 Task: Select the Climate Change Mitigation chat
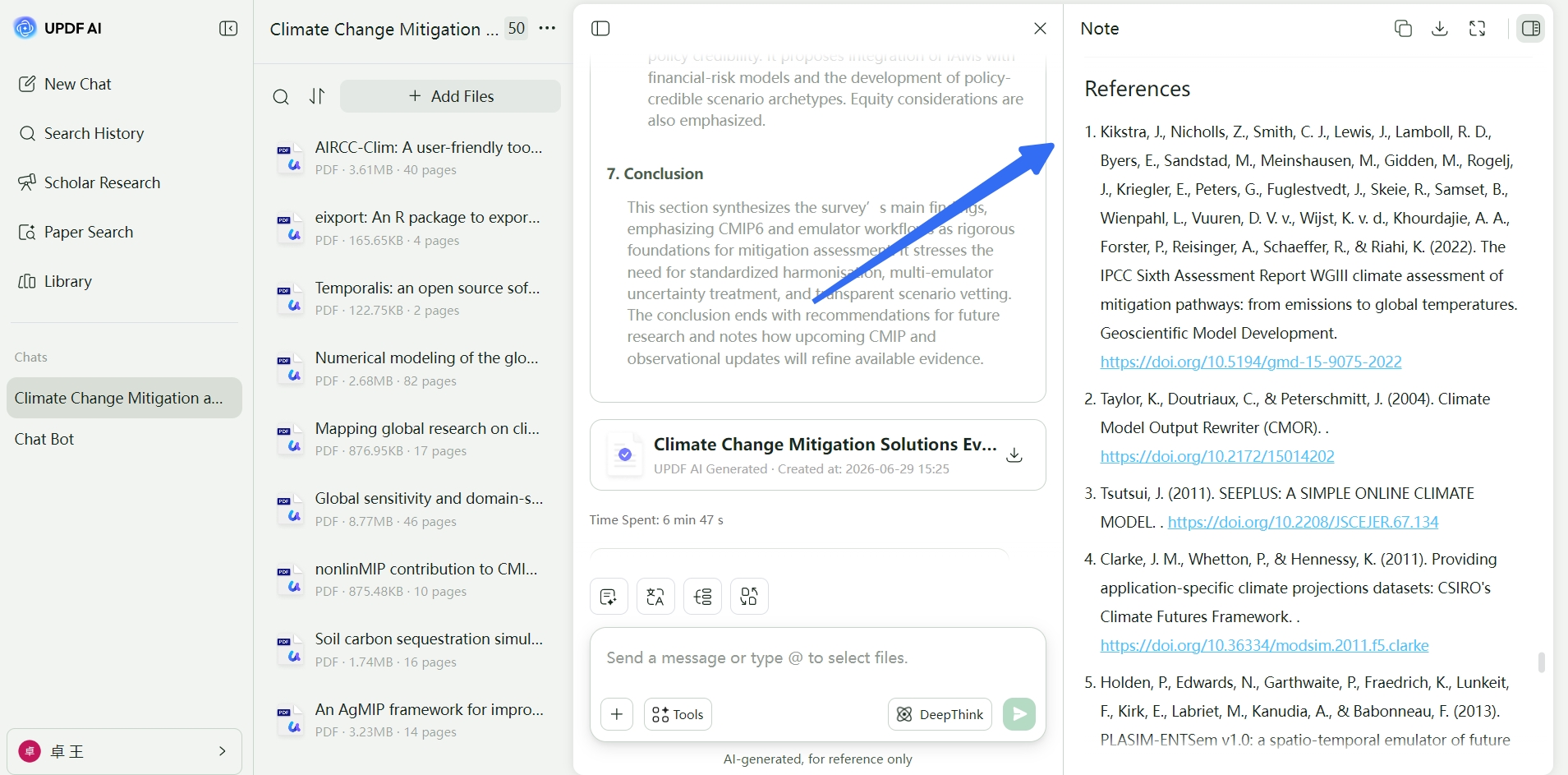124,398
